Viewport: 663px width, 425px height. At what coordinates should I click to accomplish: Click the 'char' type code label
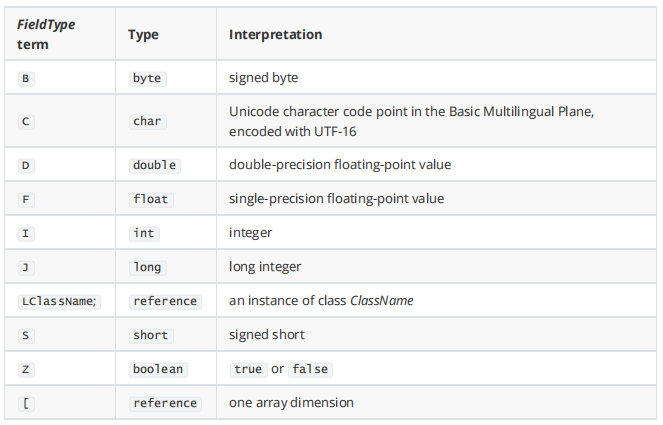[x=147, y=121]
